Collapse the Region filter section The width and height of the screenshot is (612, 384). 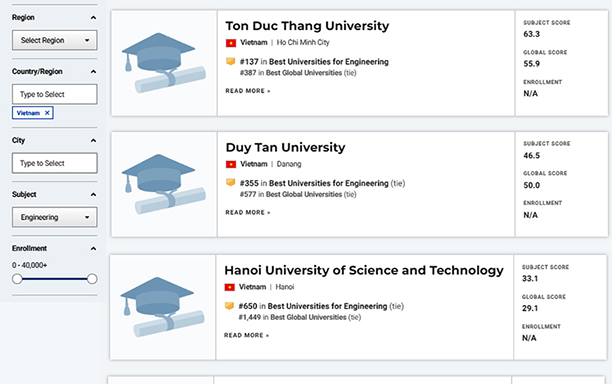(x=93, y=18)
